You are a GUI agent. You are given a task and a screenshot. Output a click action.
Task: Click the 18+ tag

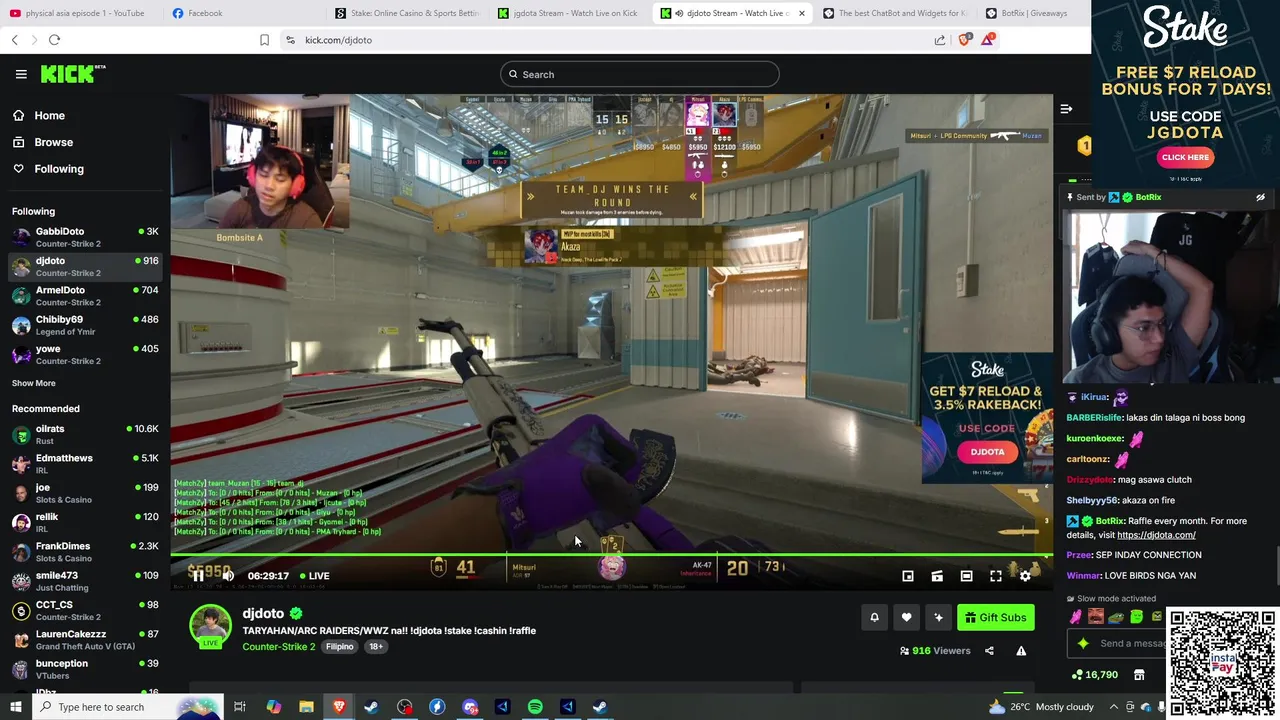tap(376, 647)
